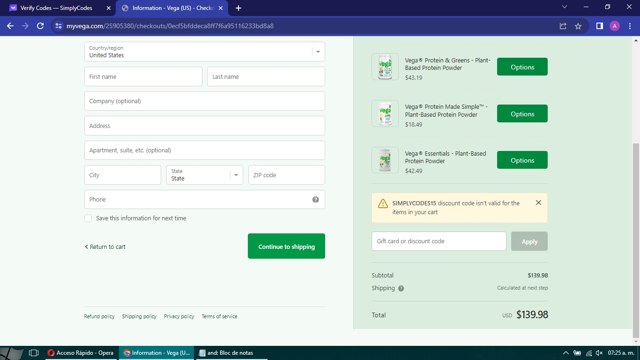Open the Refund policy link
Viewport: 640px width, 360px height.
tap(99, 316)
